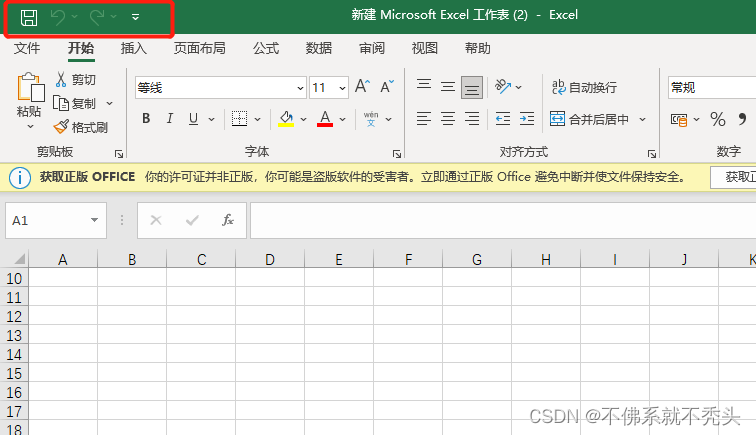This screenshot has height=435, width=756.
Task: Click the 剪切 scissors button
Action: [76, 79]
